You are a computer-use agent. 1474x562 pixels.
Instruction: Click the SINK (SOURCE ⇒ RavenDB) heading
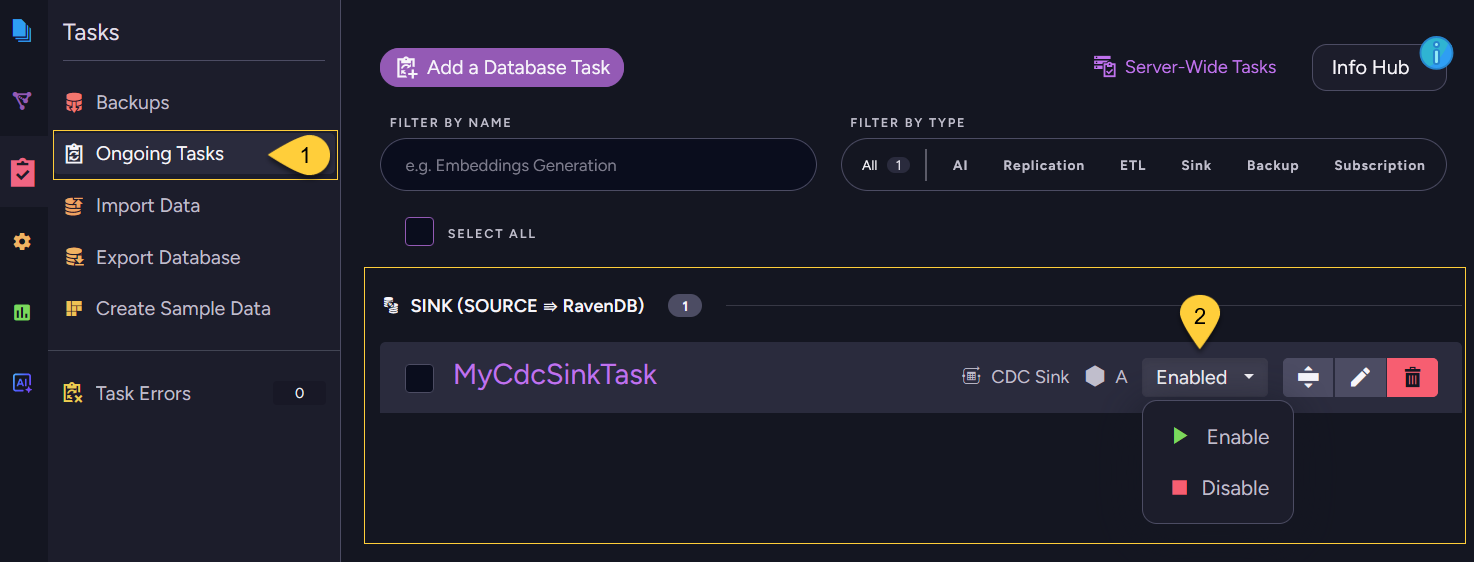pos(527,306)
